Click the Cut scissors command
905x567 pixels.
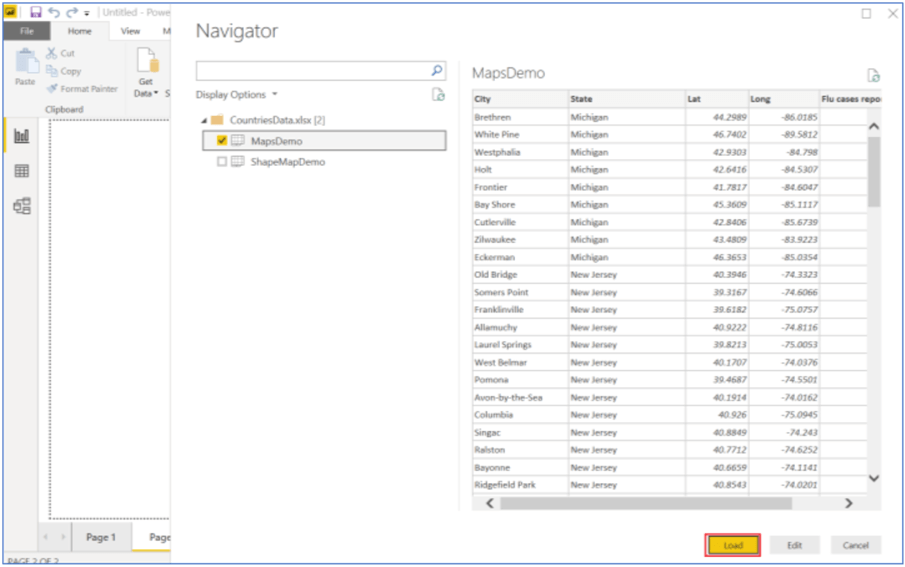[61, 53]
